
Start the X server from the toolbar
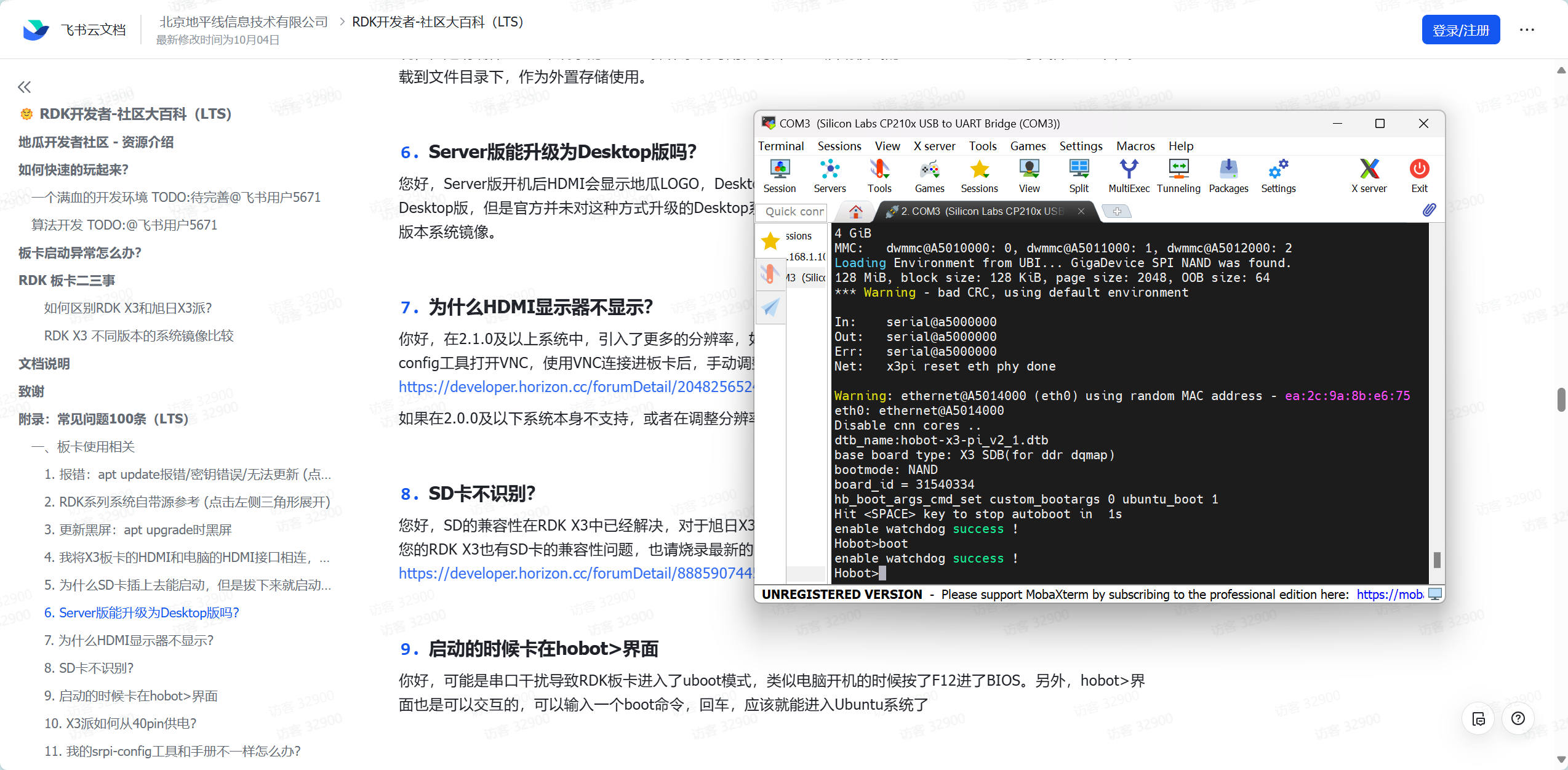(1369, 175)
